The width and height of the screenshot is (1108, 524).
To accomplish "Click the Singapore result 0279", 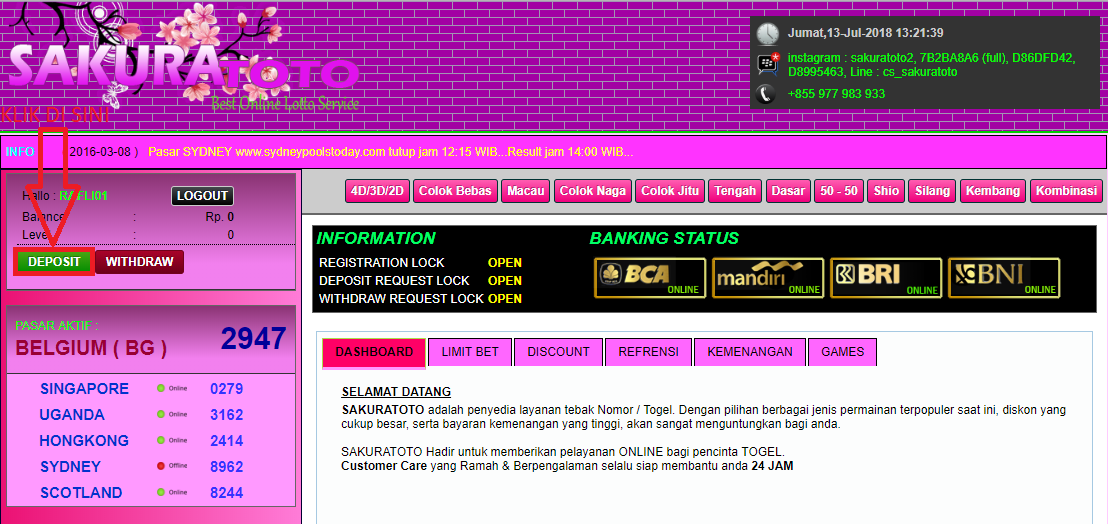I will (x=227, y=388).
